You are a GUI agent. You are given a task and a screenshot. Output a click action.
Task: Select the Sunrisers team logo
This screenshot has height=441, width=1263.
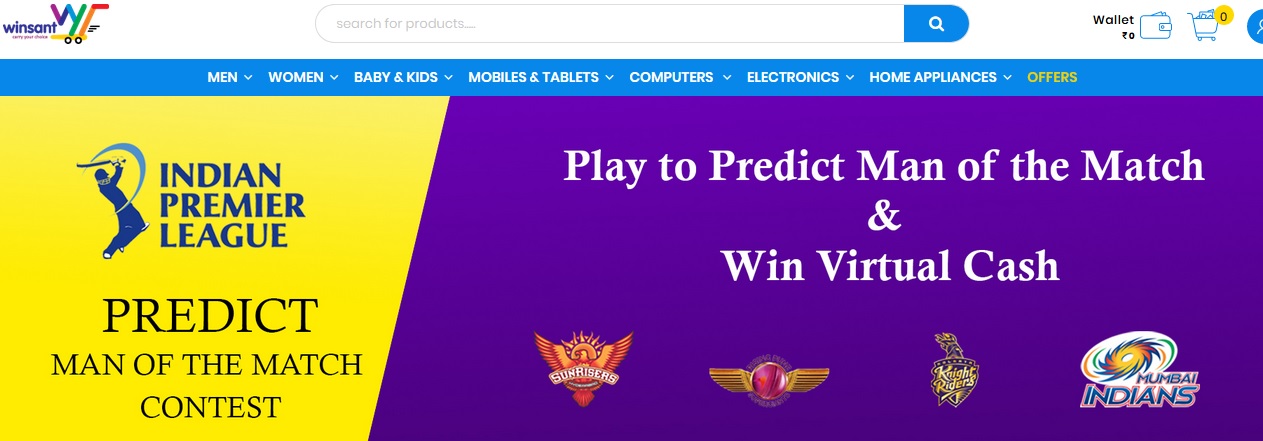(583, 367)
